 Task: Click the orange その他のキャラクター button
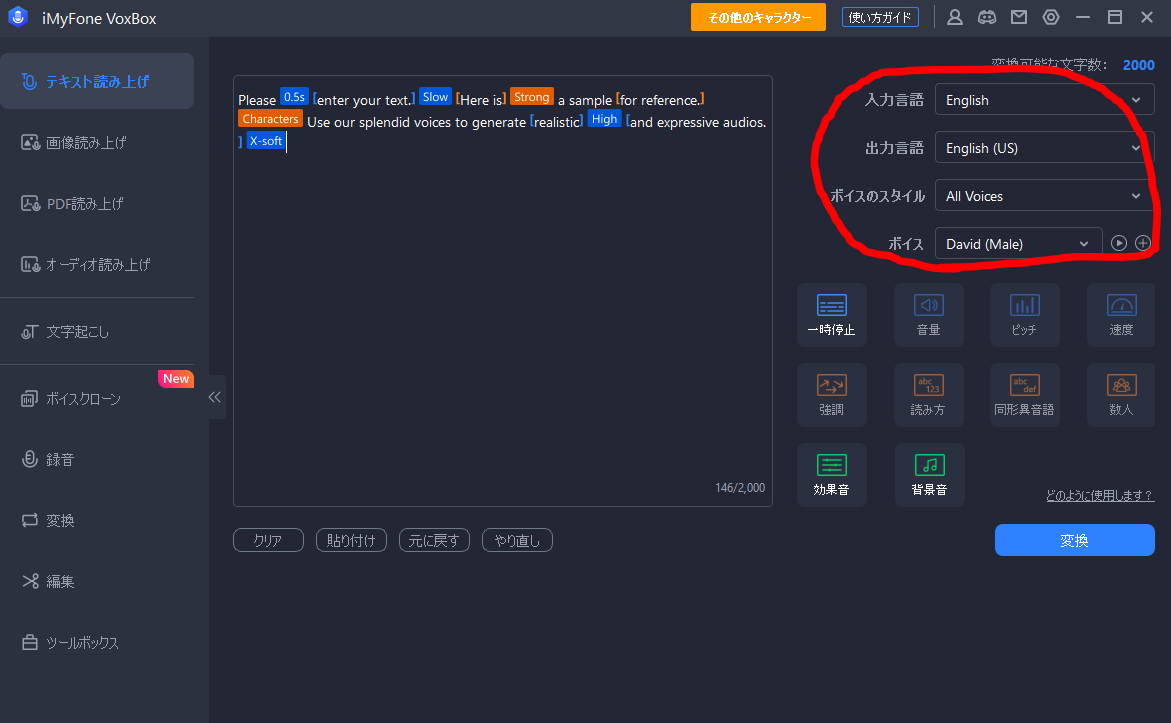click(x=758, y=17)
